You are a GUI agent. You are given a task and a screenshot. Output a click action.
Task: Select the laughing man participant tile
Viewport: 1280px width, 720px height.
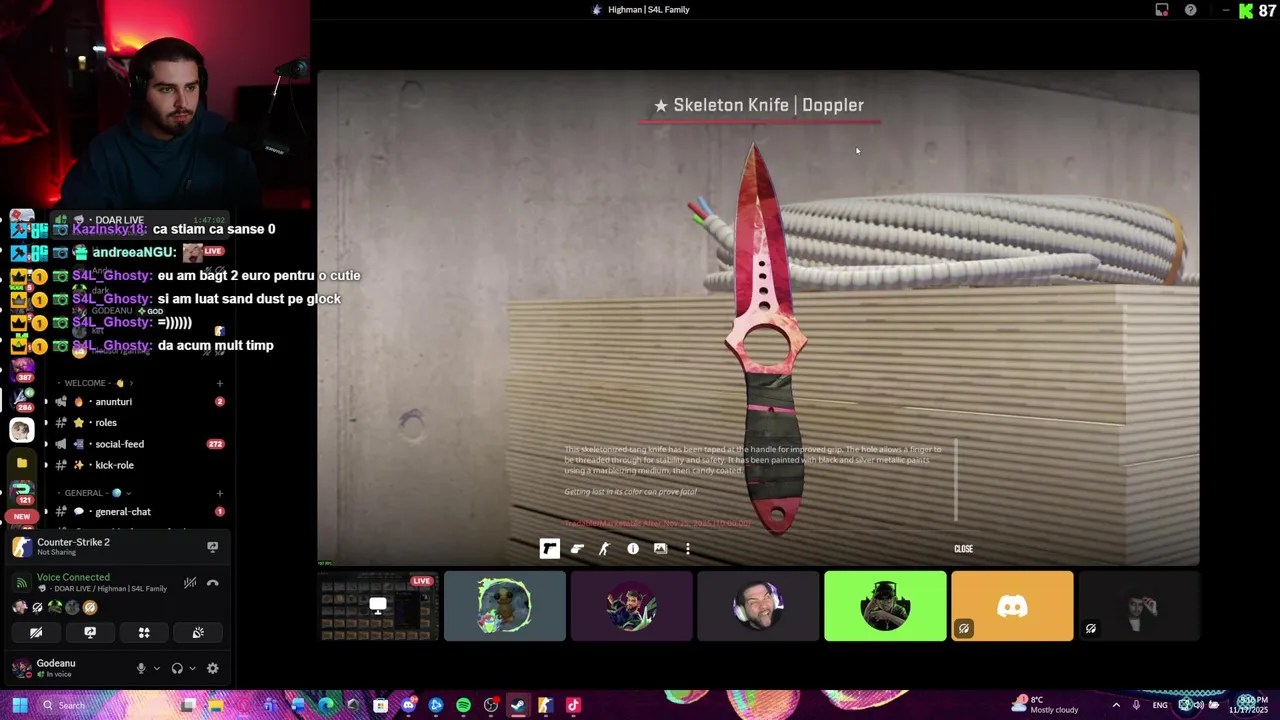click(x=758, y=605)
